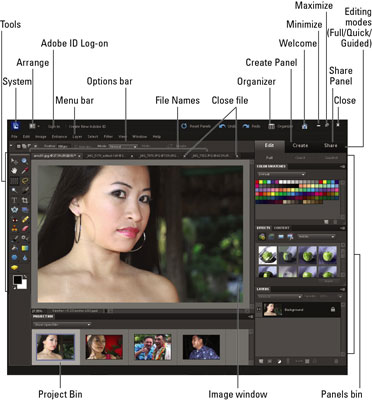
Task: Click the Reset Panels button
Action: coord(196,126)
